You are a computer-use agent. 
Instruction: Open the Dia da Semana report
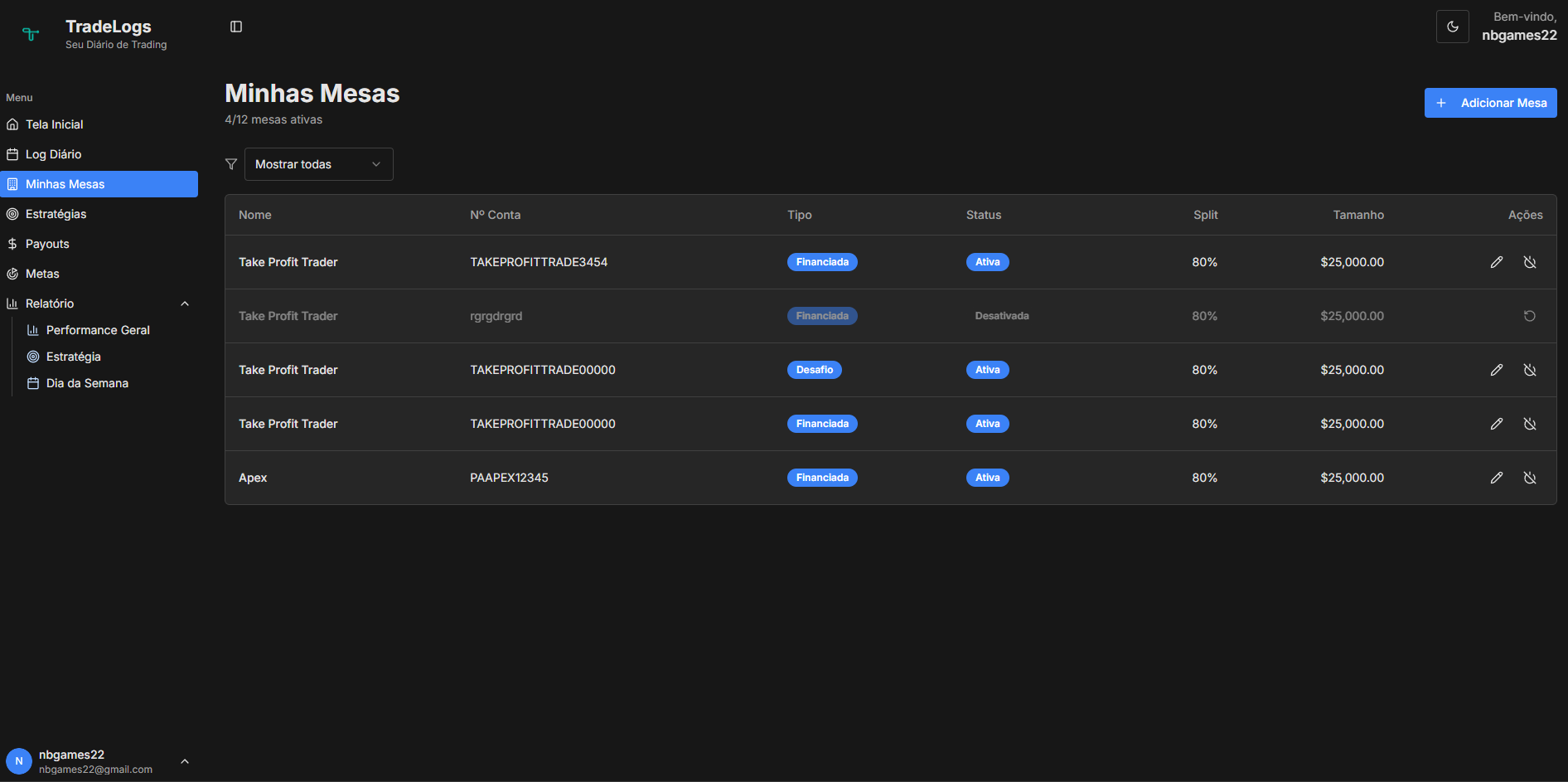pyautogui.click(x=87, y=383)
